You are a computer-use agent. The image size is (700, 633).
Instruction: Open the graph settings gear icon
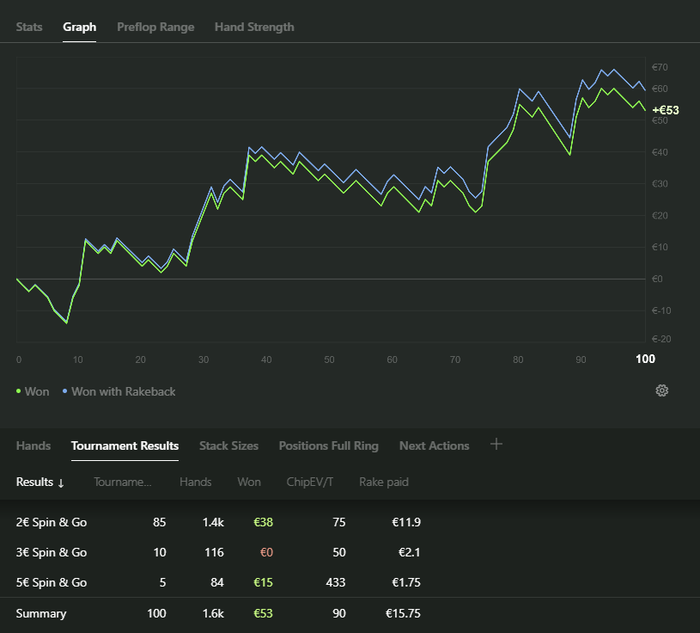point(661,391)
